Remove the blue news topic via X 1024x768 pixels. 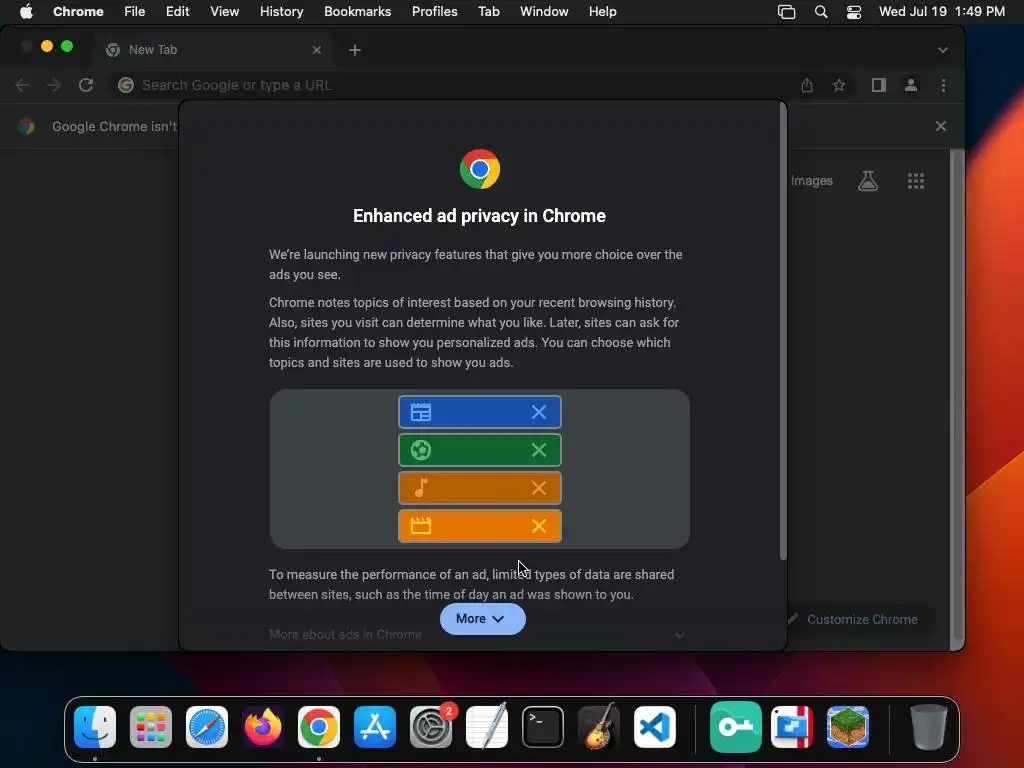point(539,412)
